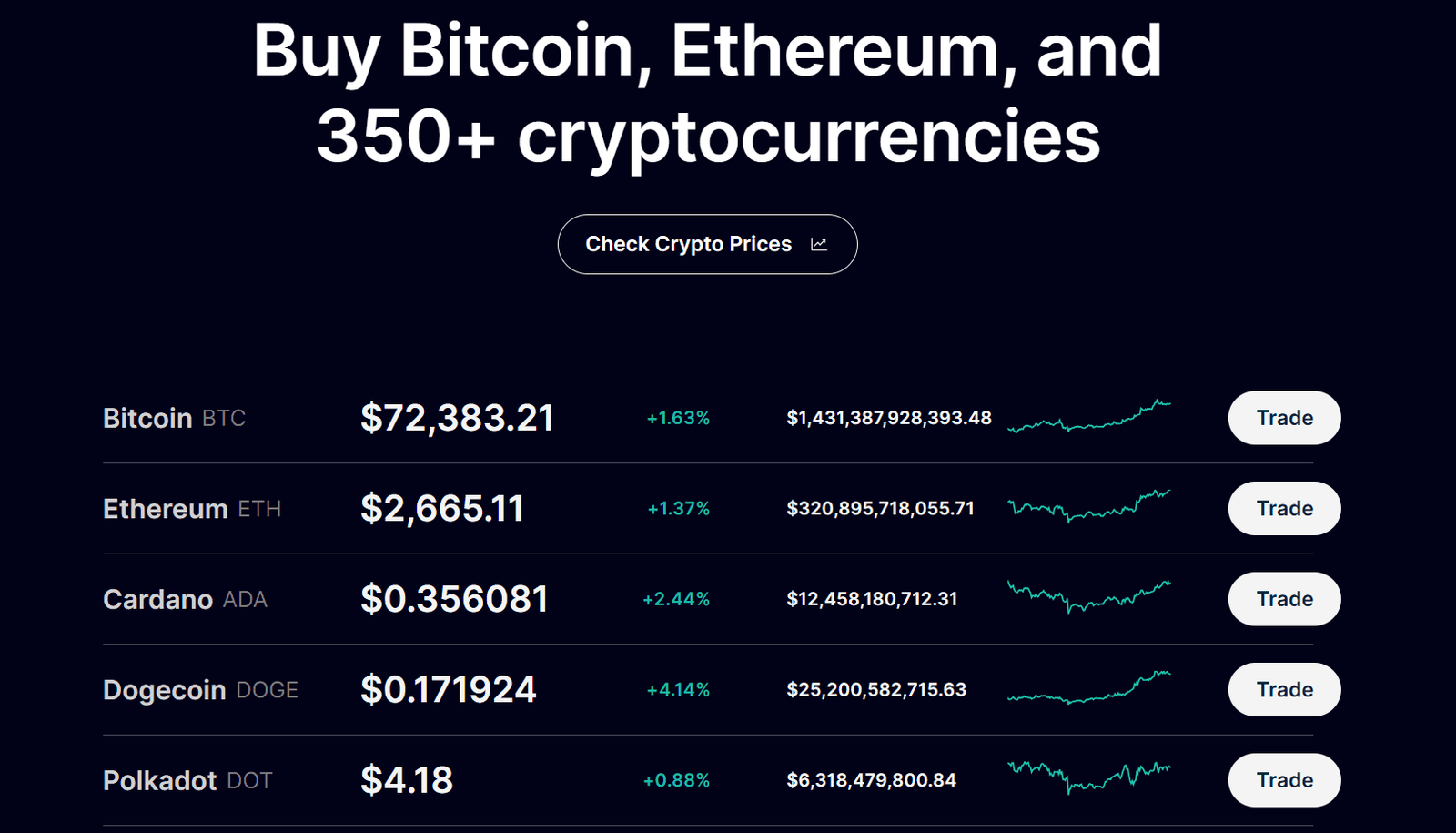Click Ethereum's market cap figure
Viewport: 1456px width, 833px height.
point(880,508)
